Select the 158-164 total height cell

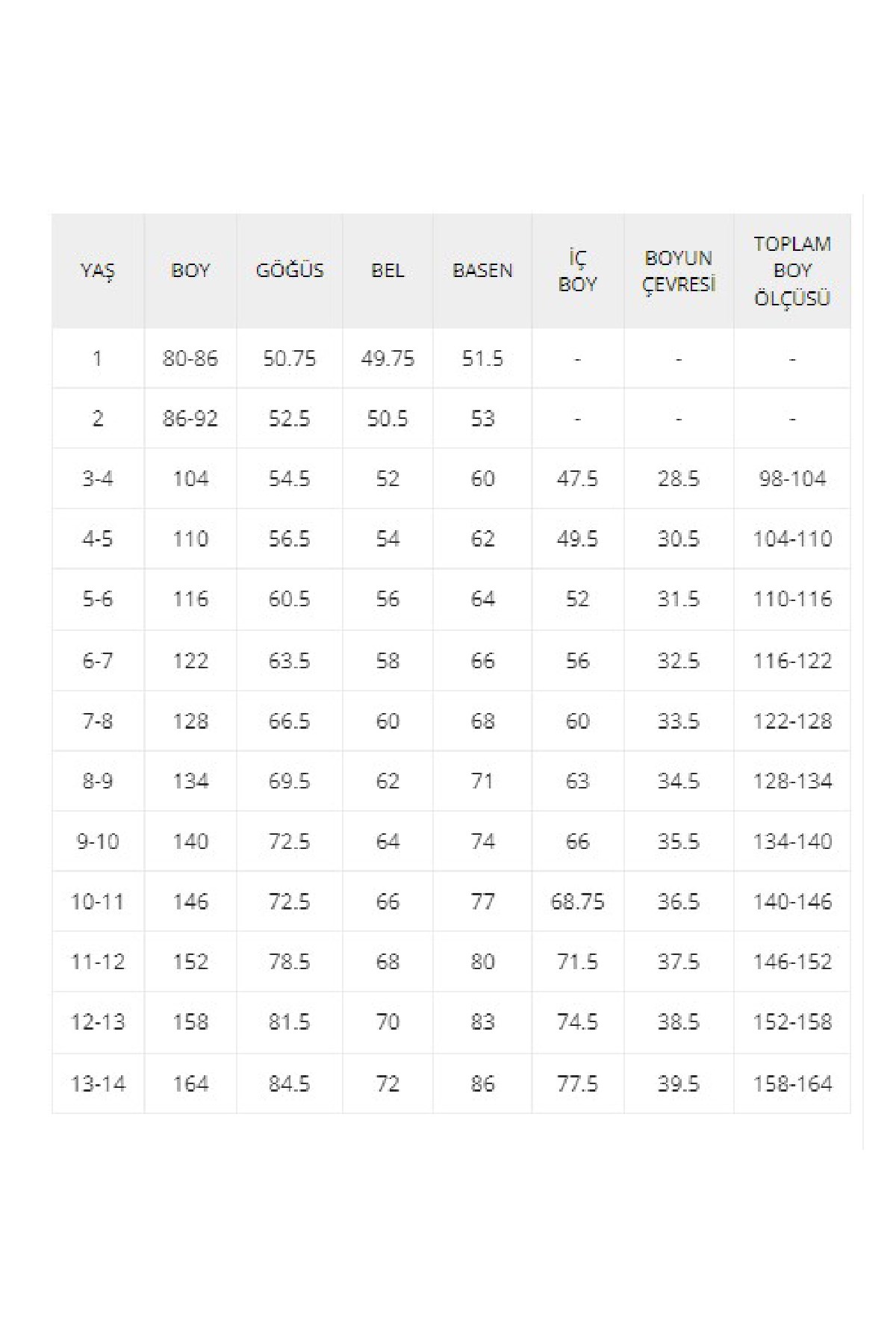point(792,1083)
